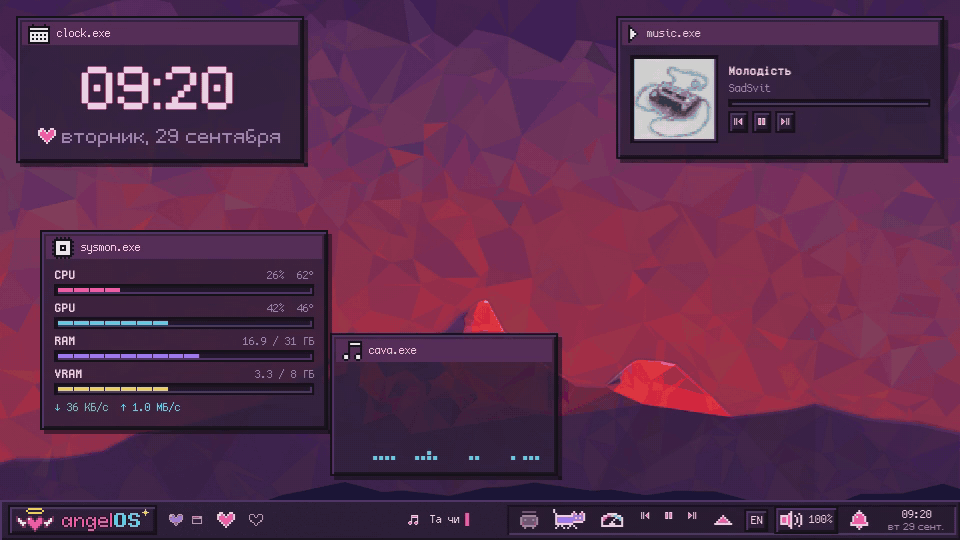Click the RAM label in sysmon
The width and height of the screenshot is (960, 540).
pyautogui.click(x=65, y=341)
